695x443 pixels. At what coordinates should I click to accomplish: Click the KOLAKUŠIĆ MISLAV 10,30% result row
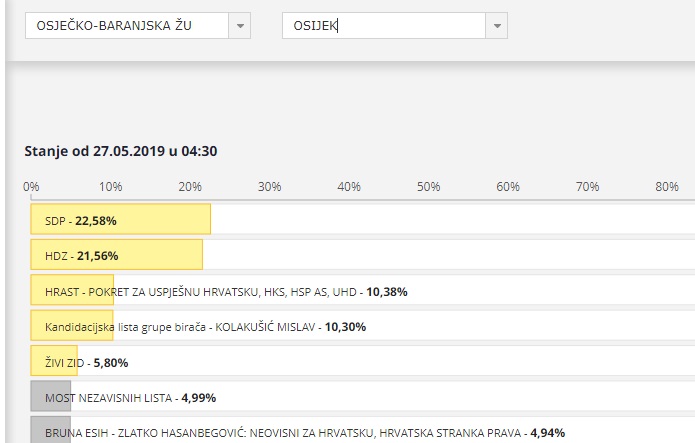[363, 325]
